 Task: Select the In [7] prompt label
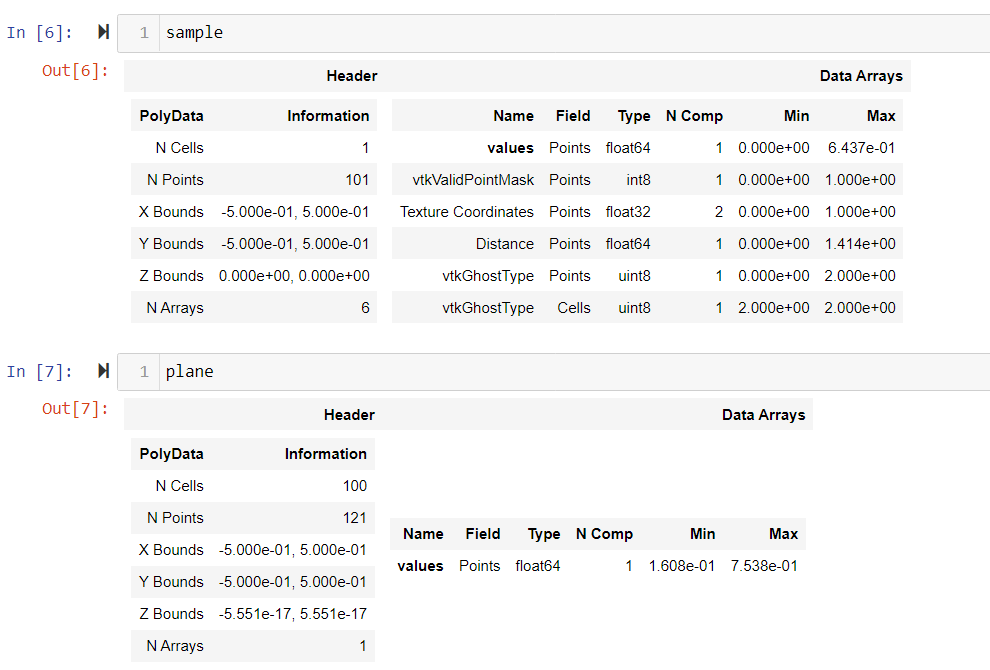(39, 371)
